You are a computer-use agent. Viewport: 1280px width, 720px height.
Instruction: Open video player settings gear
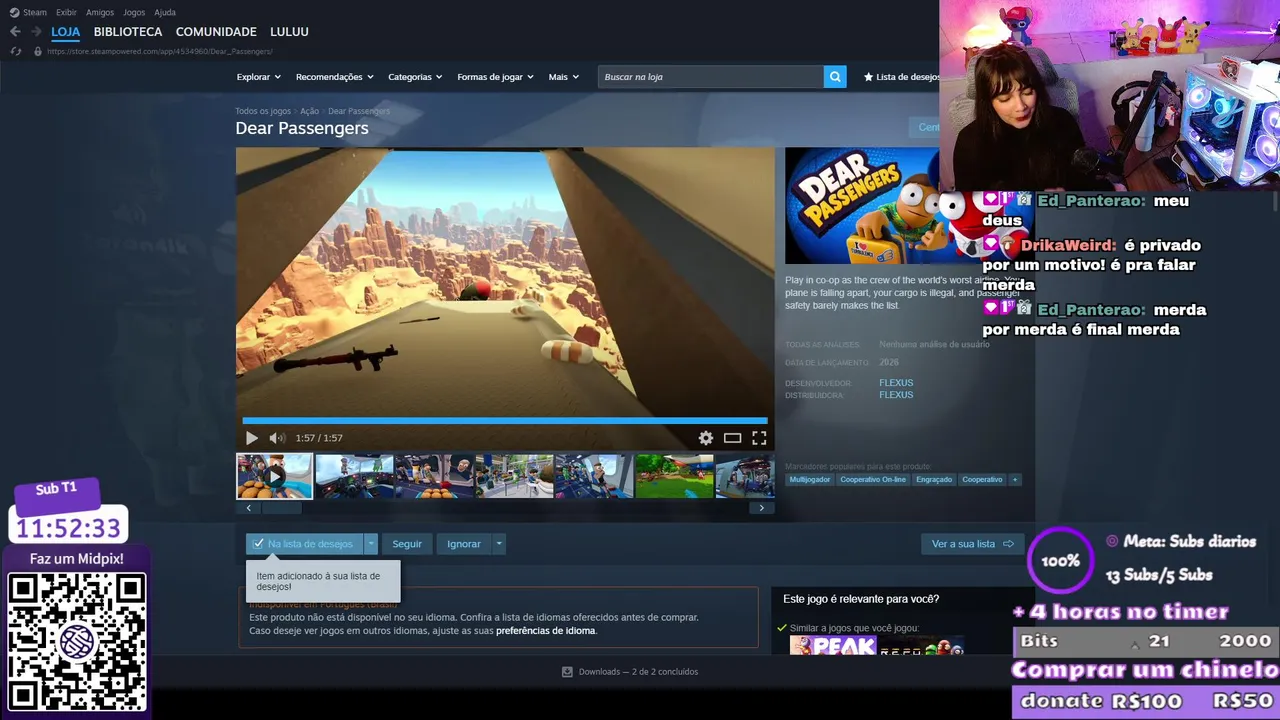(706, 438)
